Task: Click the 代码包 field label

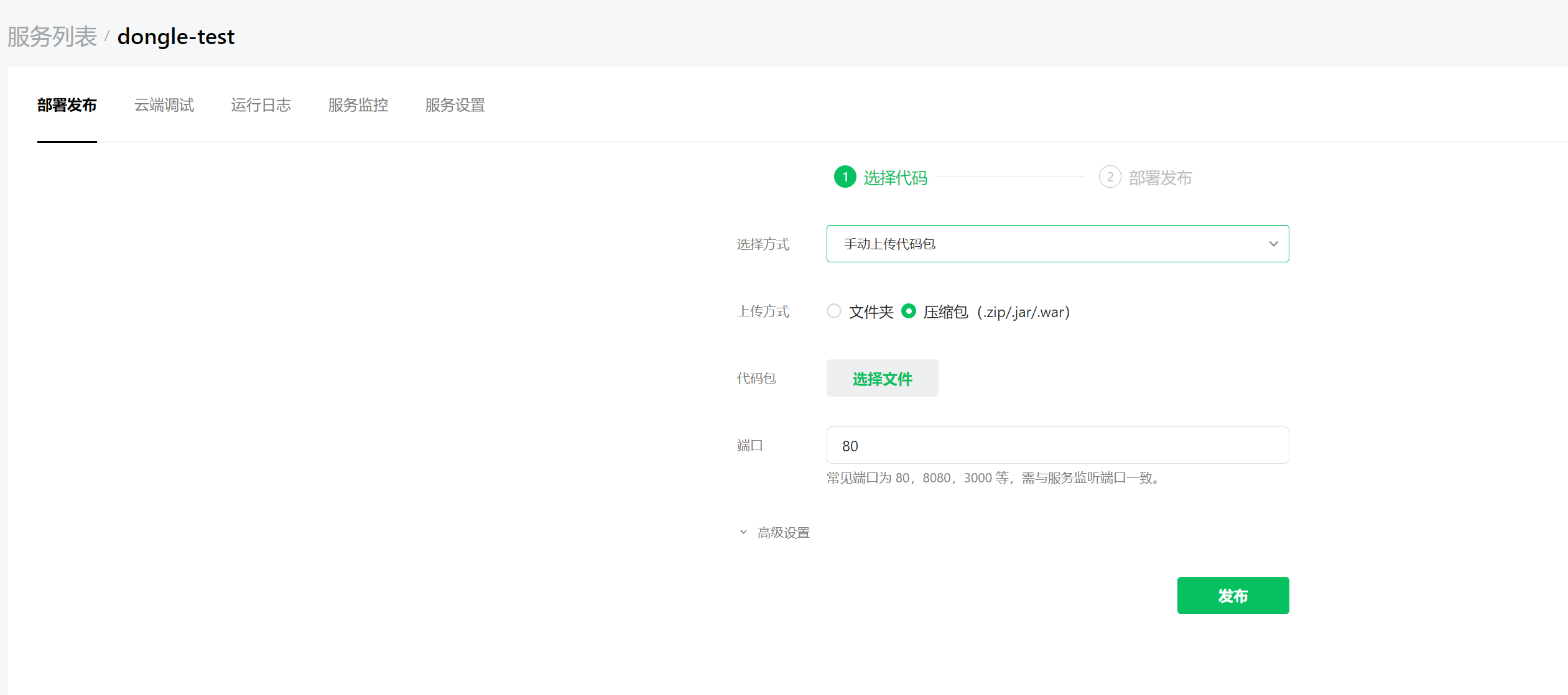Action: [x=756, y=379]
